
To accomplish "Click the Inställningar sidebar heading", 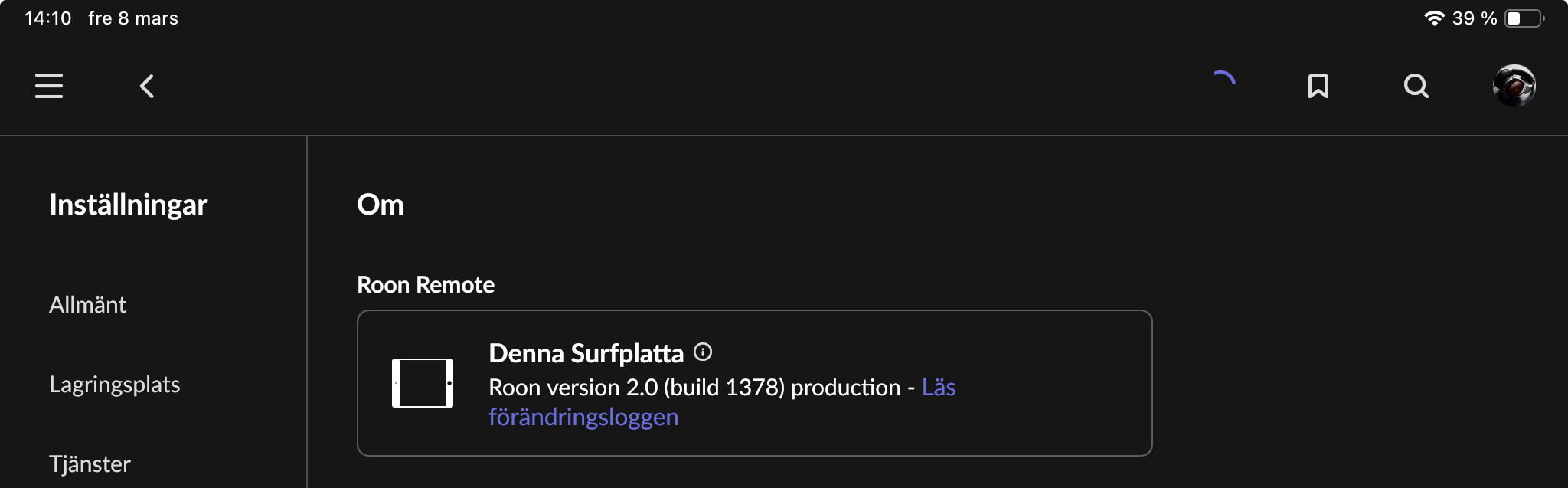I will (129, 205).
